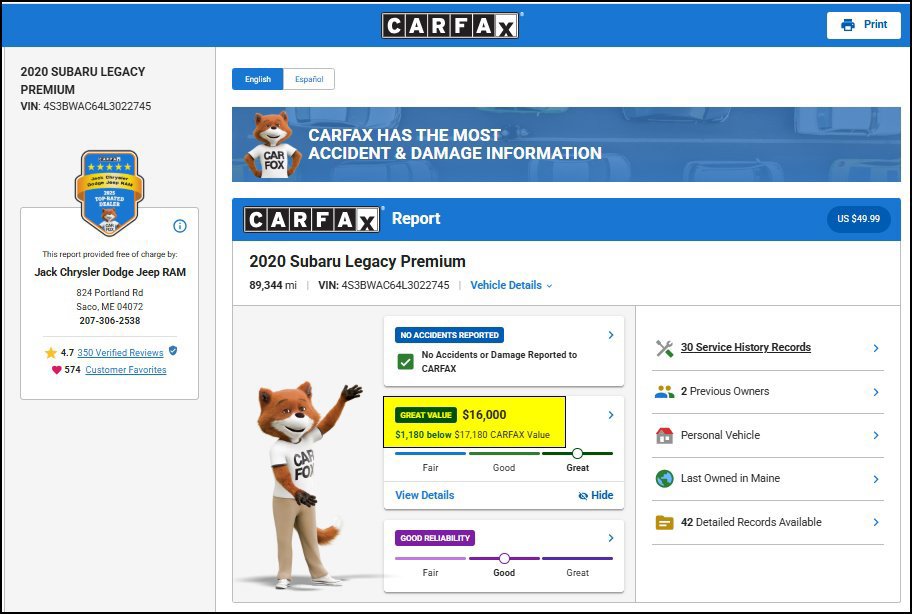This screenshot has width=912, height=614.
Task: Open 30 Service History Records row
Action: coord(768,348)
